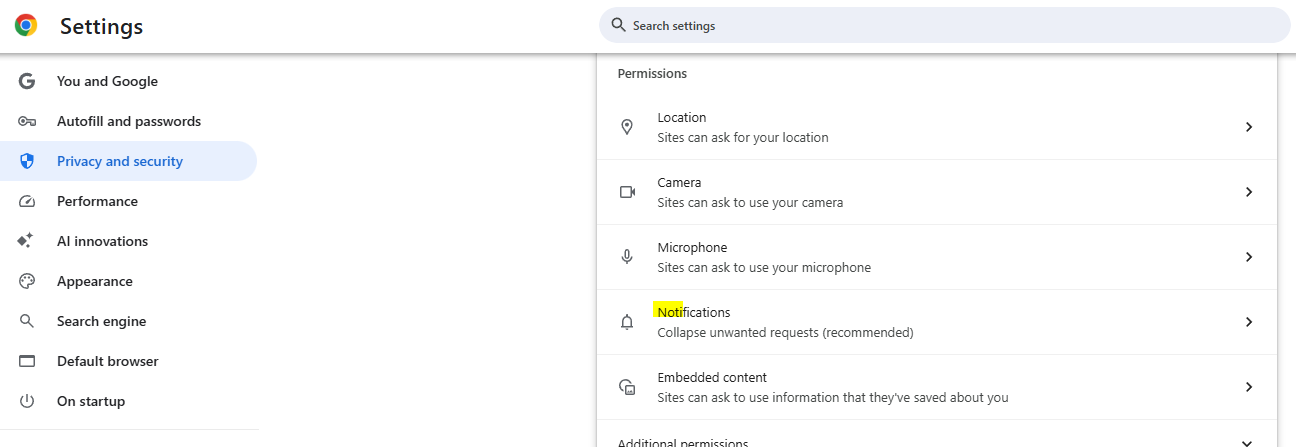Open the Location row label
The width and height of the screenshot is (1296, 447).
[682, 117]
